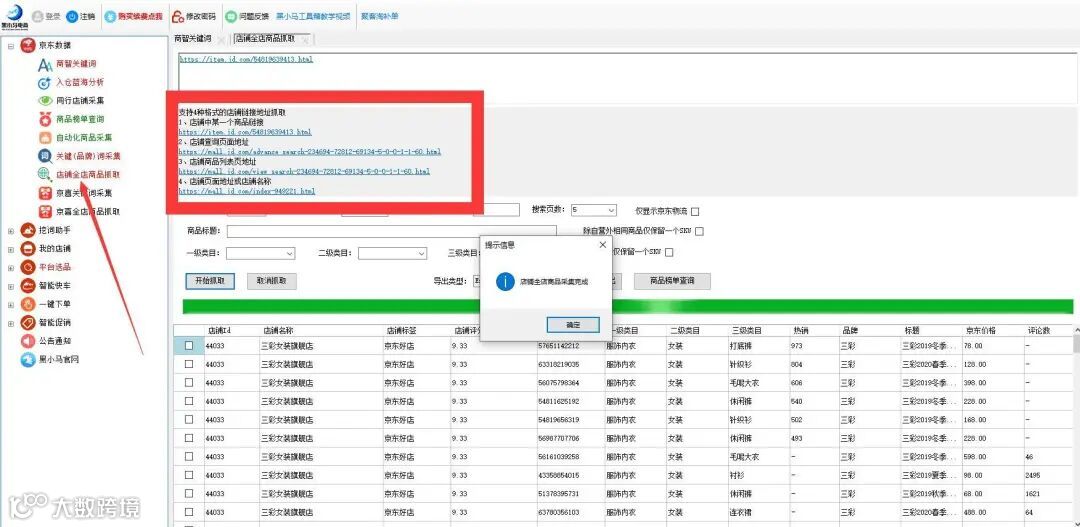The image size is (1080, 527).
Task: Open 京喜关键词采集 tool
Action: [84, 194]
